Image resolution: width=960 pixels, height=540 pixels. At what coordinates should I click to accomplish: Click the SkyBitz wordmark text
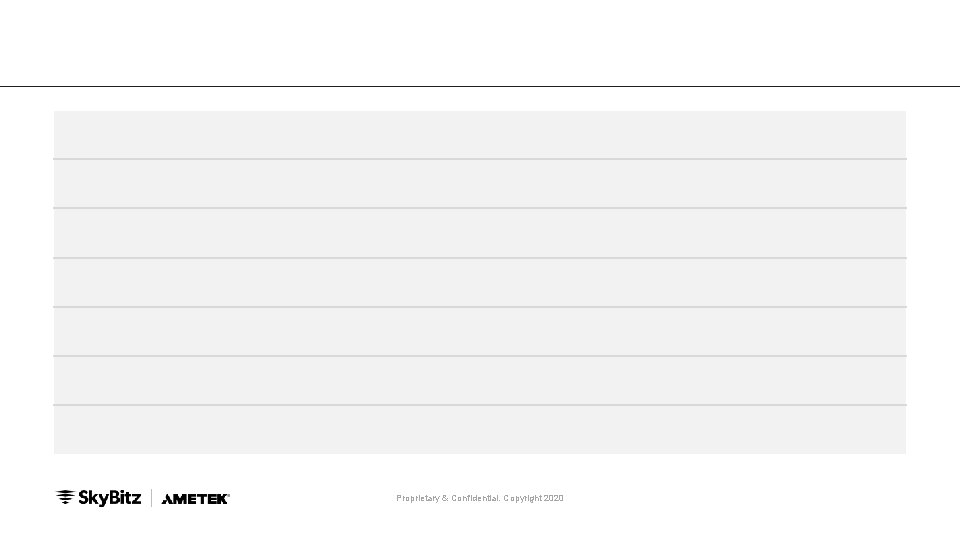(110, 498)
